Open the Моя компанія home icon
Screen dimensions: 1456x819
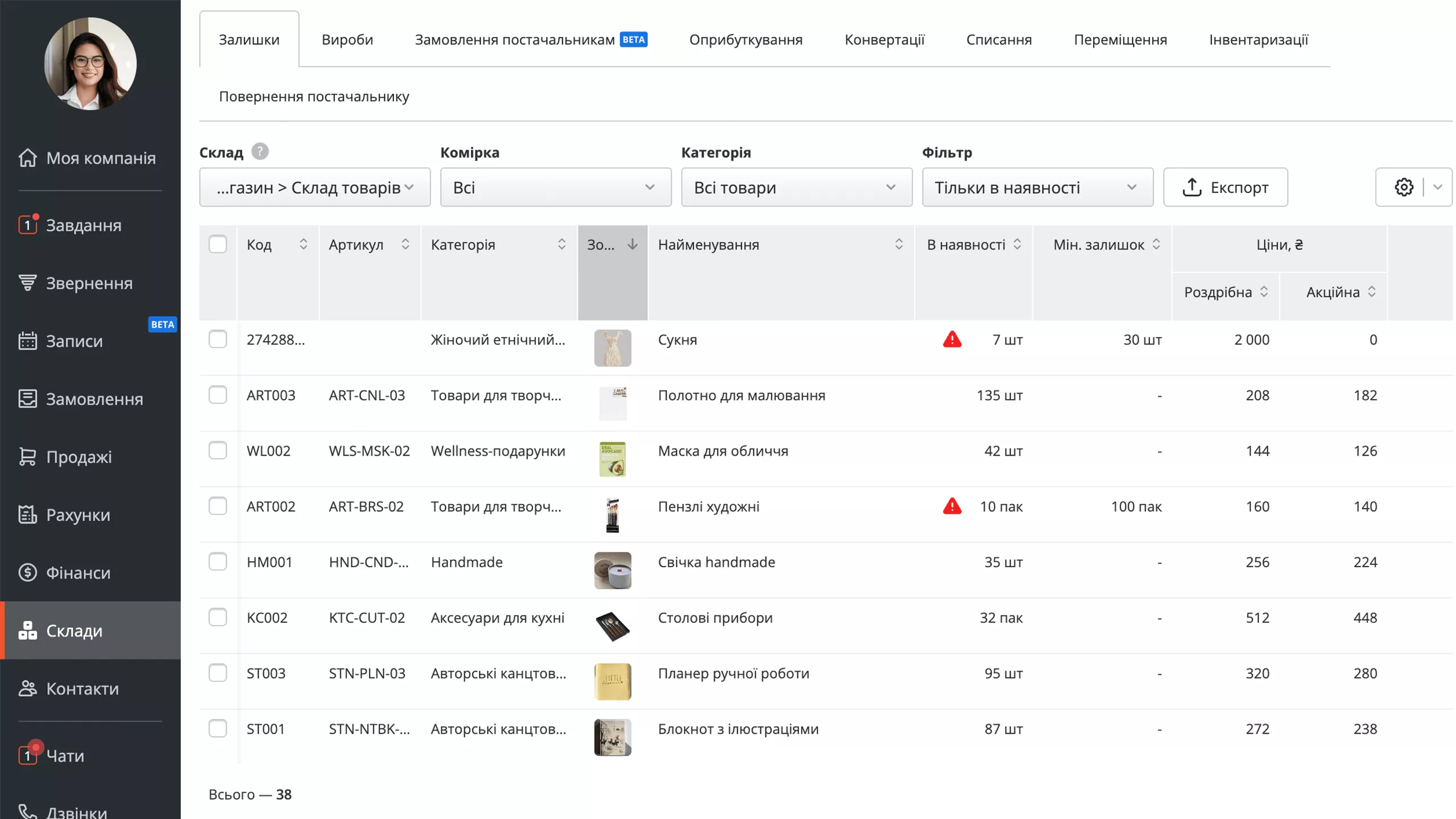[x=27, y=158]
